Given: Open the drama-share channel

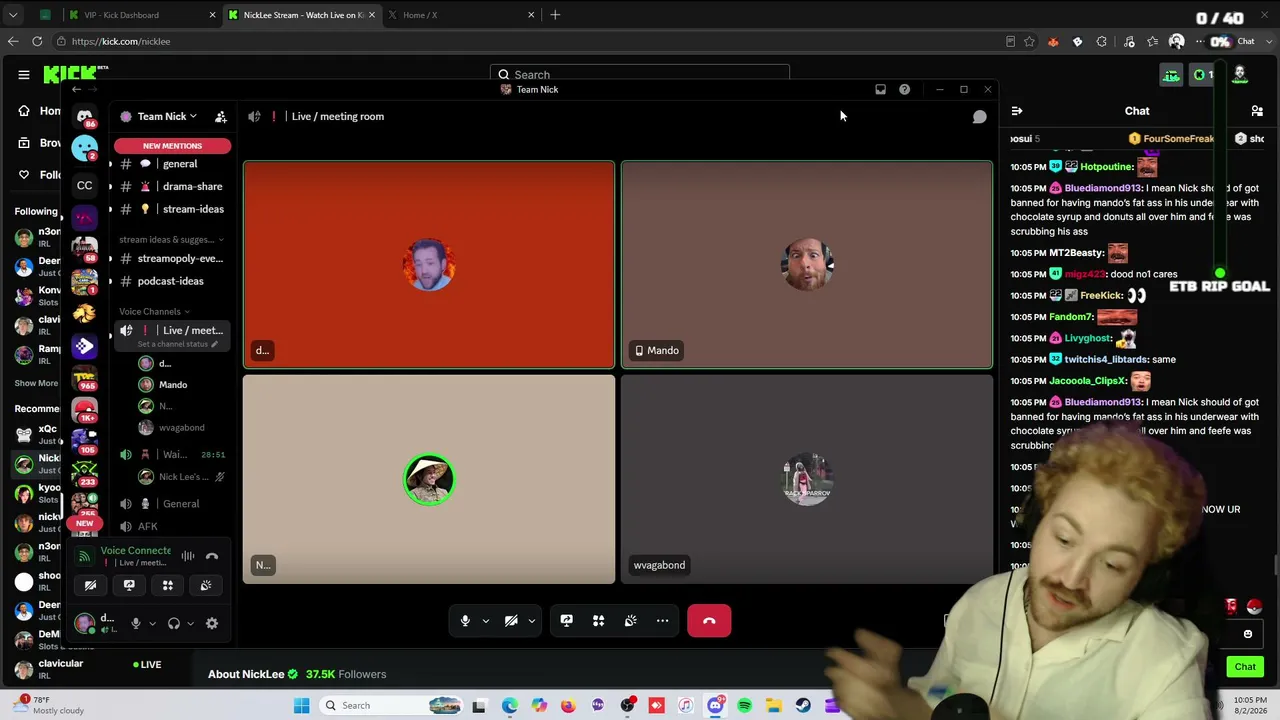Looking at the screenshot, I should tap(172, 187).
